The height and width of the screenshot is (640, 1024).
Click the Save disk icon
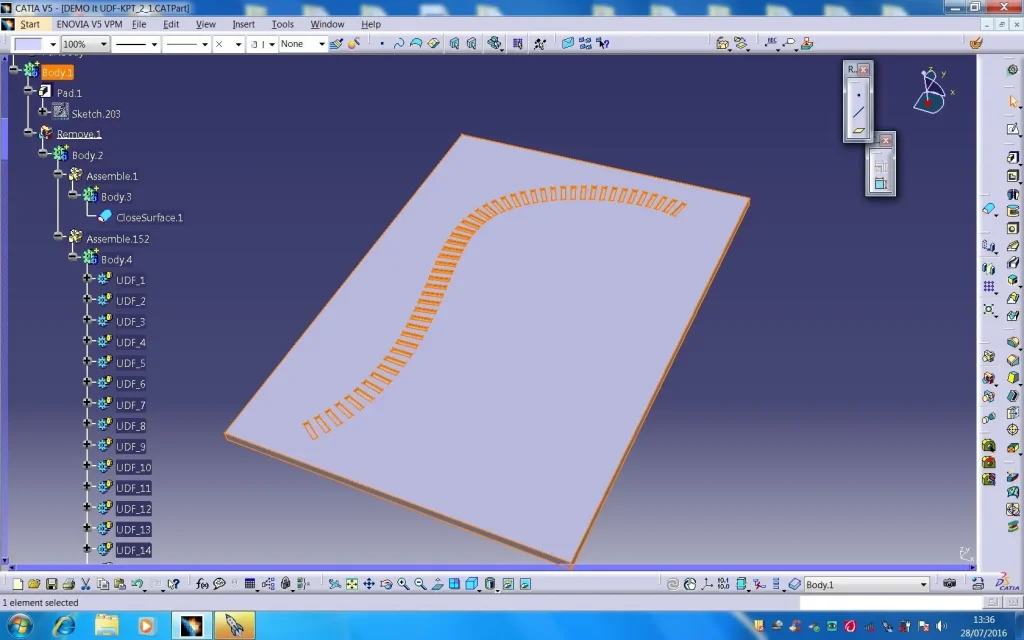51,584
